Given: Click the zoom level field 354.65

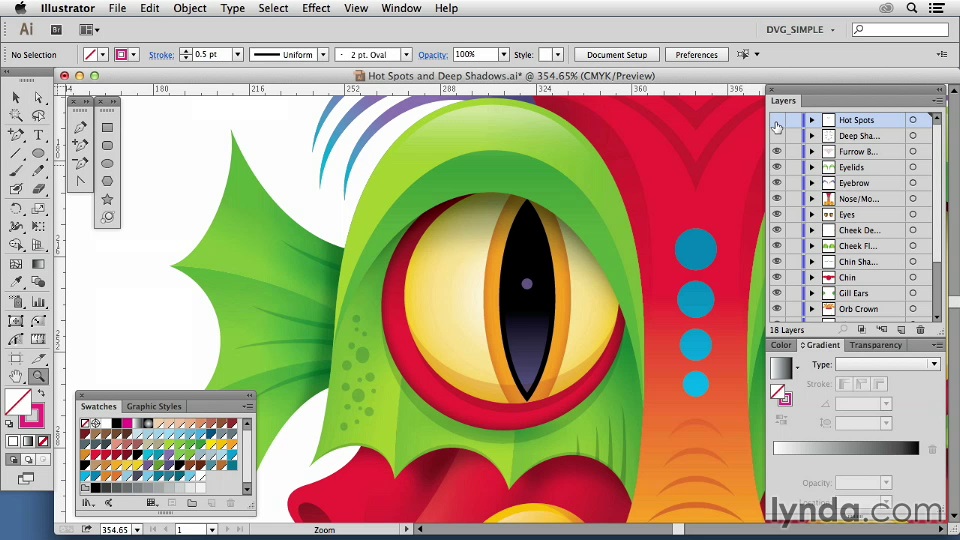Looking at the screenshot, I should click(x=116, y=530).
